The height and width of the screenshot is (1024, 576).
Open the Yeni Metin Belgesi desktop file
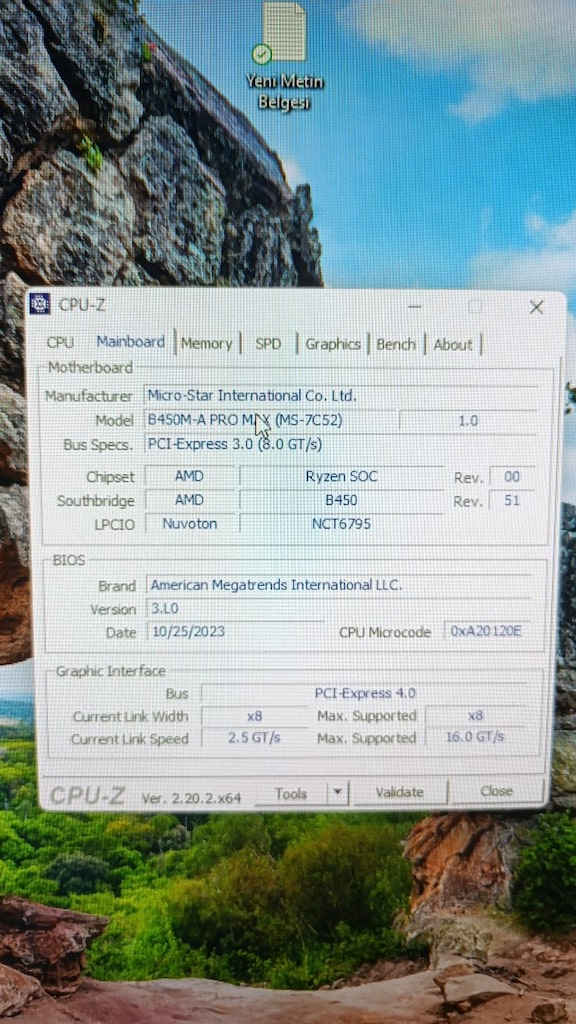pyautogui.click(x=283, y=56)
